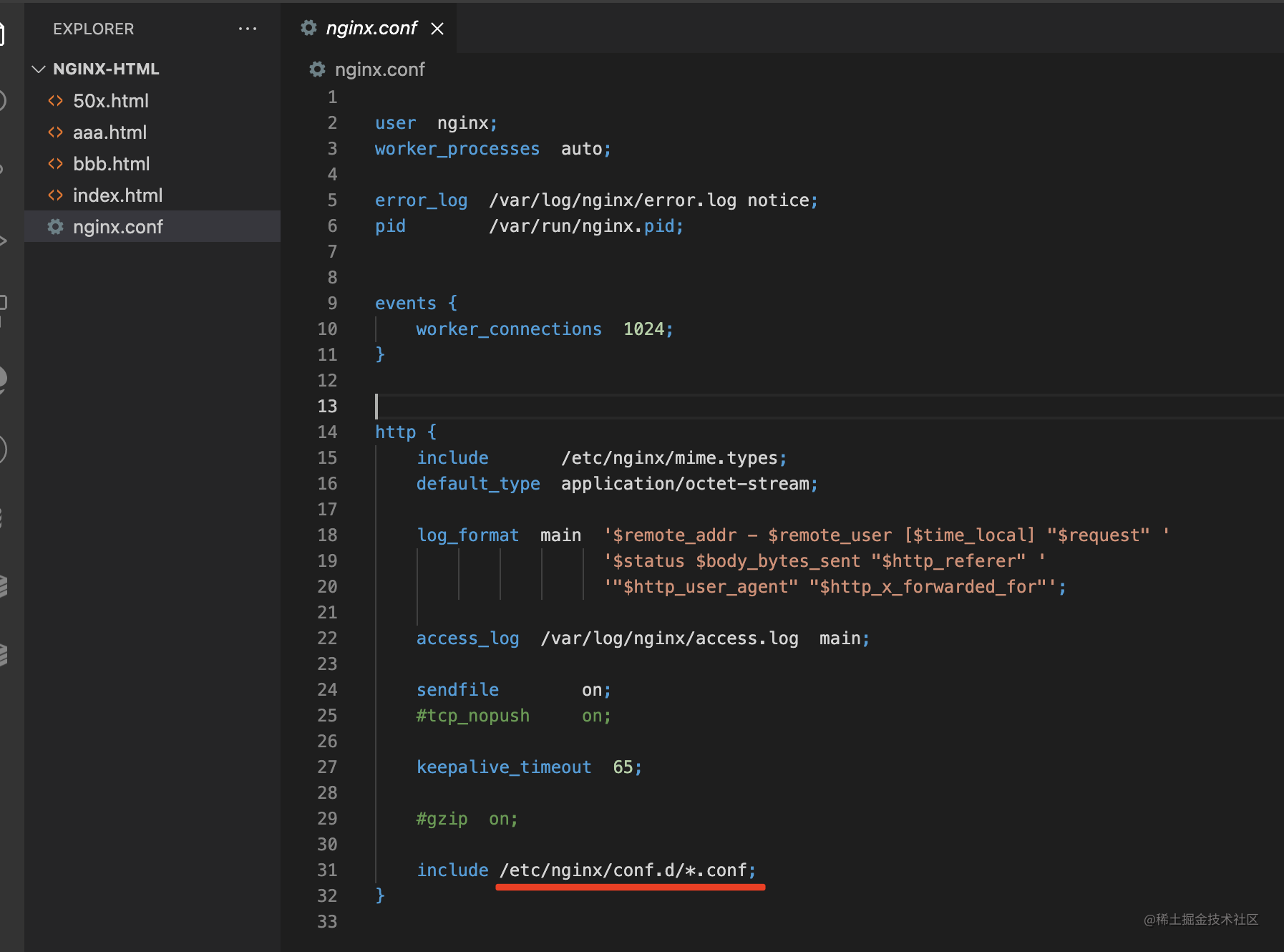Click the EXPLORER panel title
The width and height of the screenshot is (1284, 952).
click(93, 29)
